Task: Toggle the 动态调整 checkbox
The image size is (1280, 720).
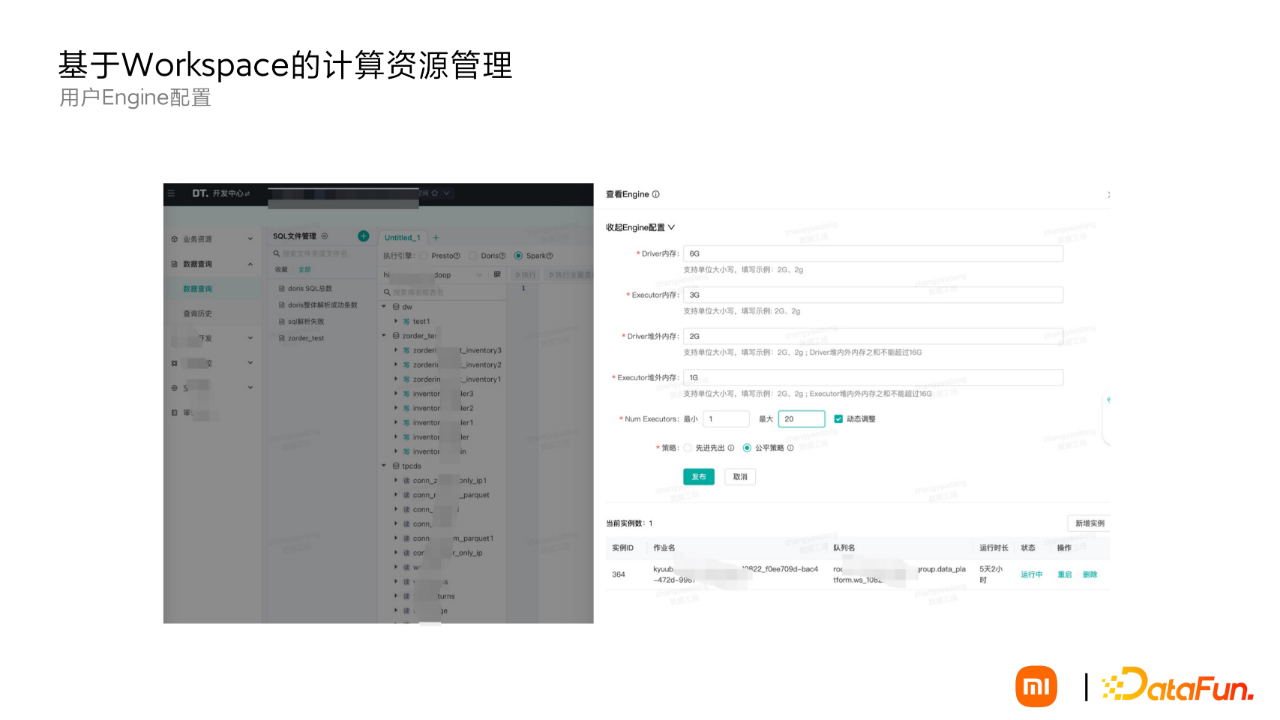Action: click(838, 419)
